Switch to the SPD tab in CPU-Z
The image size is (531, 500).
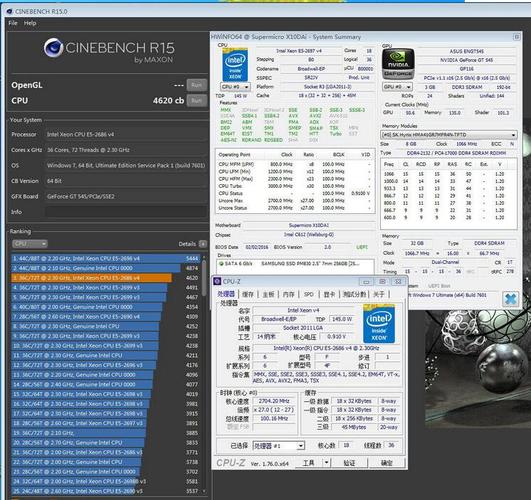click(309, 294)
